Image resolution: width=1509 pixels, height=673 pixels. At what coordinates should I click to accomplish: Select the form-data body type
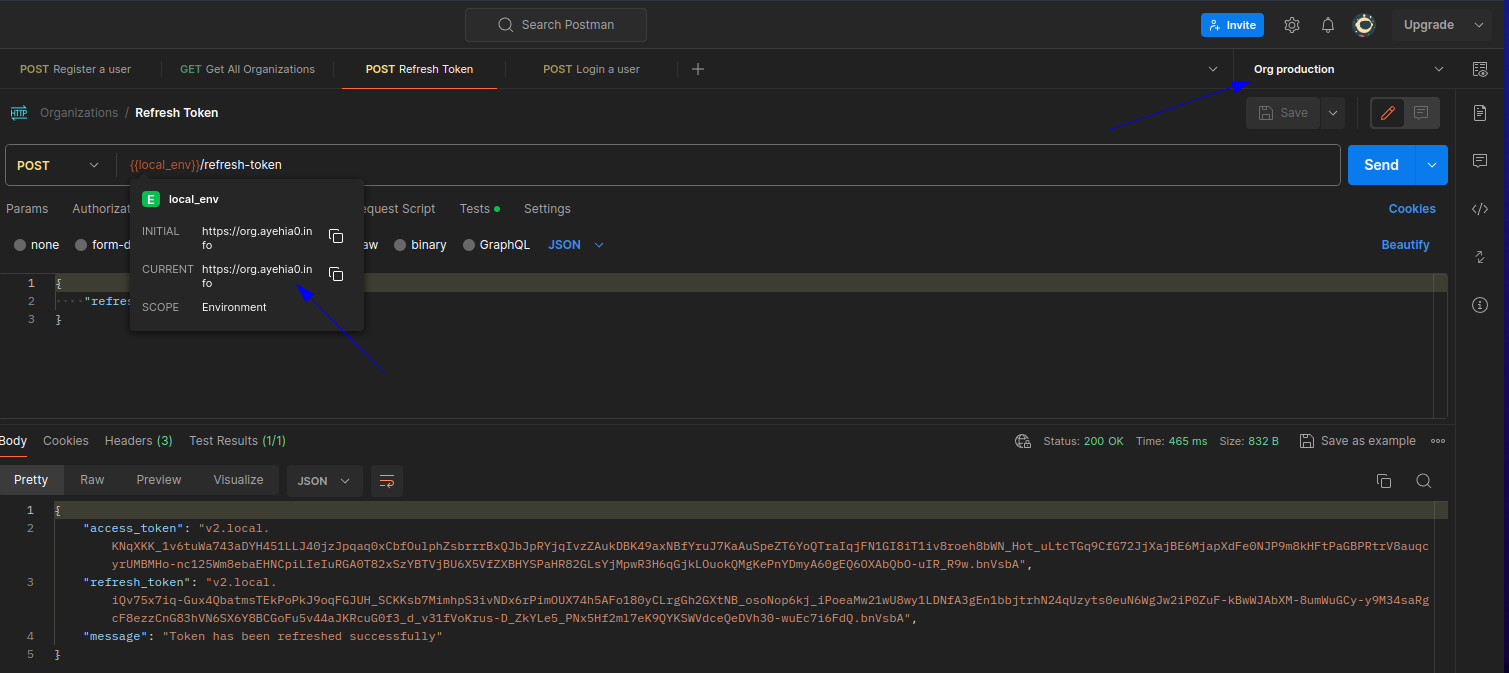pyautogui.click(x=102, y=245)
